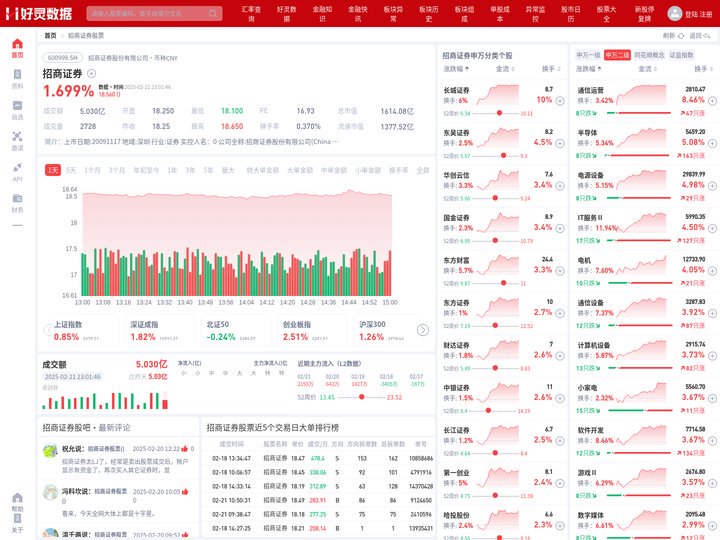Image resolution: width=720 pixels, height=540 pixels.
Task: Click the search magnifier icon
Action: 213,13
